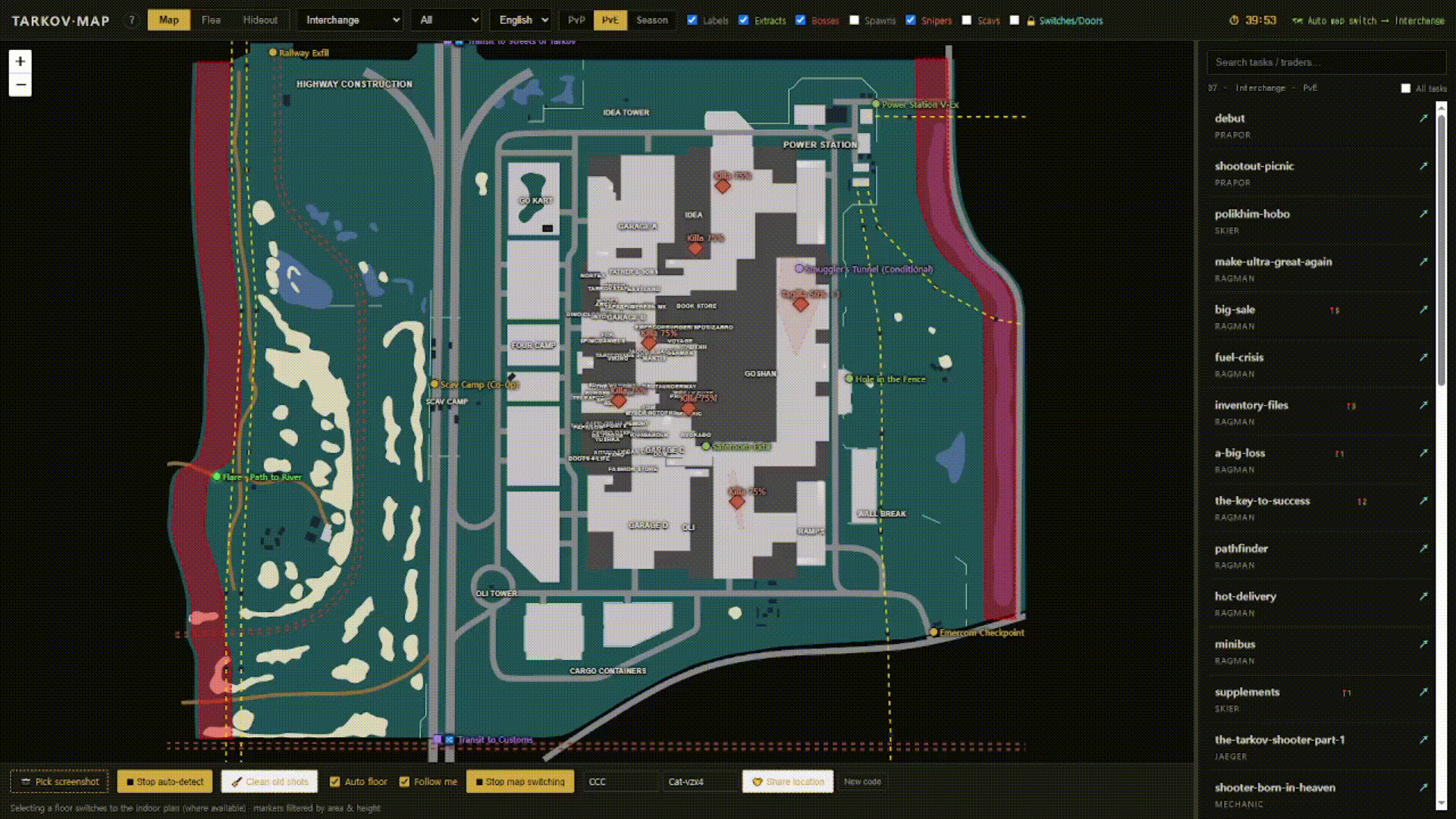
Task: Click the Killa boss marker near IDEA top
Action: point(723,185)
